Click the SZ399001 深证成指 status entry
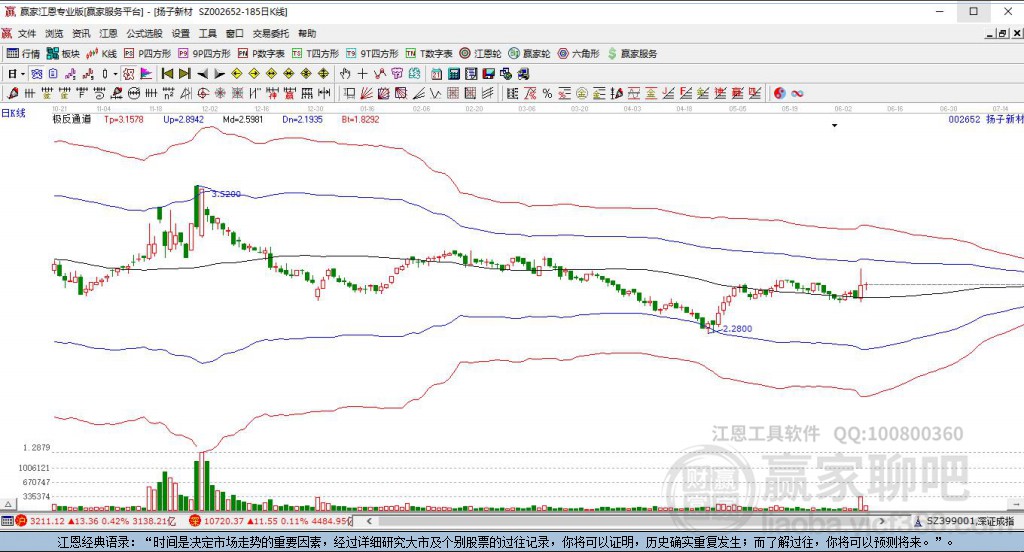Image resolution: width=1024 pixels, height=552 pixels. click(x=970, y=521)
